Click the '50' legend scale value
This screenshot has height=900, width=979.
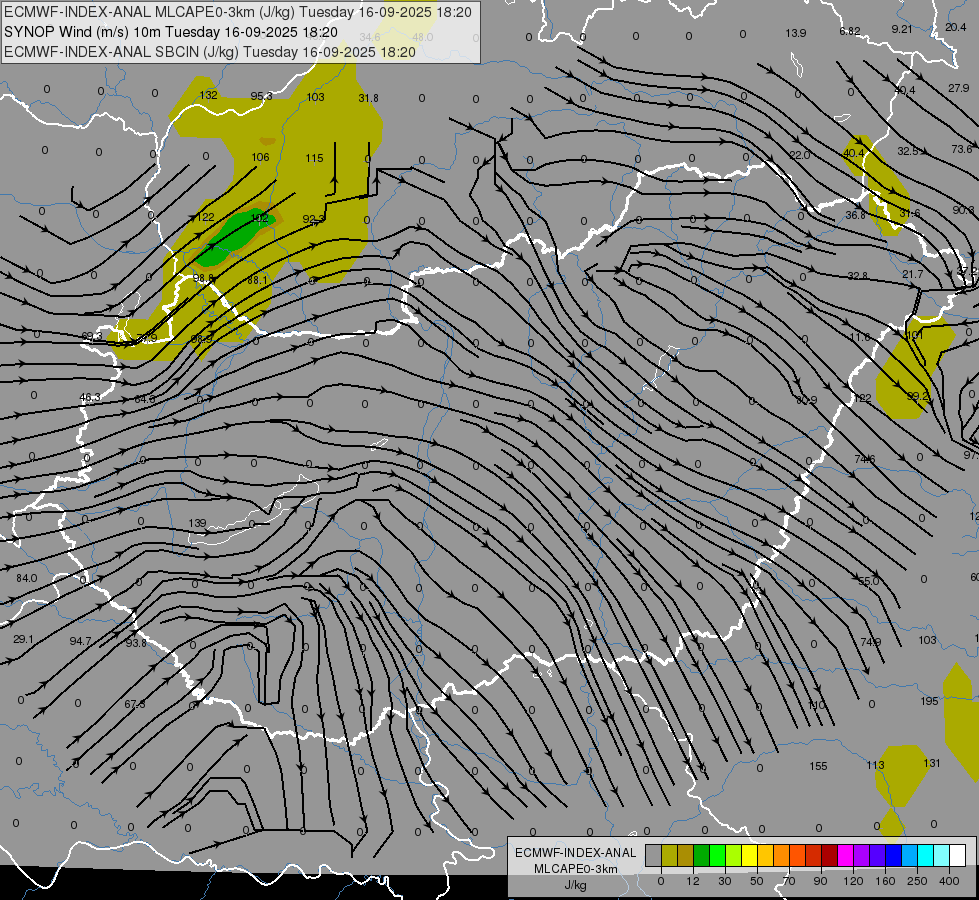[757, 881]
